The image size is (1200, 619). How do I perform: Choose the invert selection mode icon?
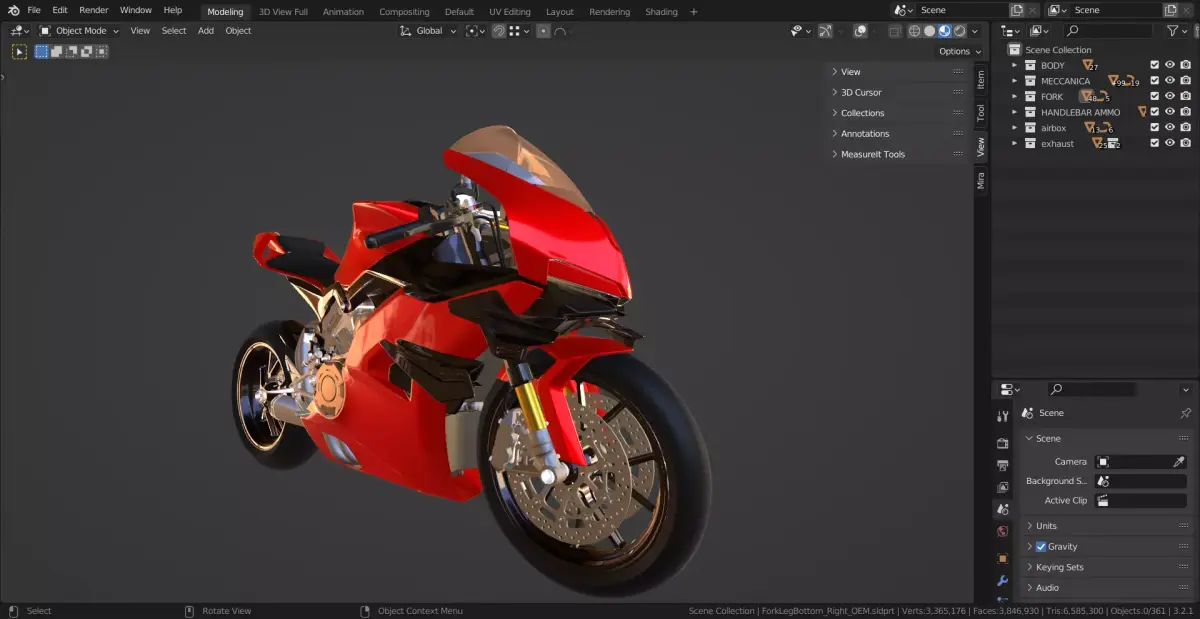tap(85, 51)
